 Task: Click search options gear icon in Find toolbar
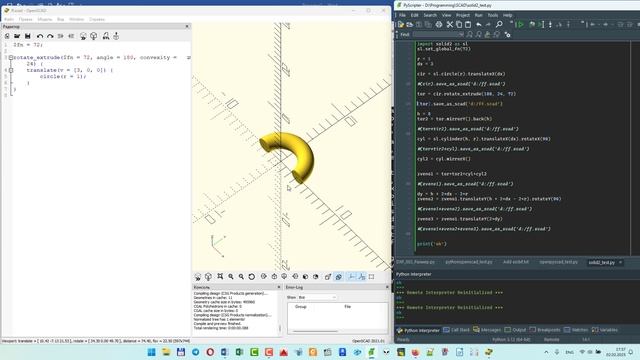[507, 35]
